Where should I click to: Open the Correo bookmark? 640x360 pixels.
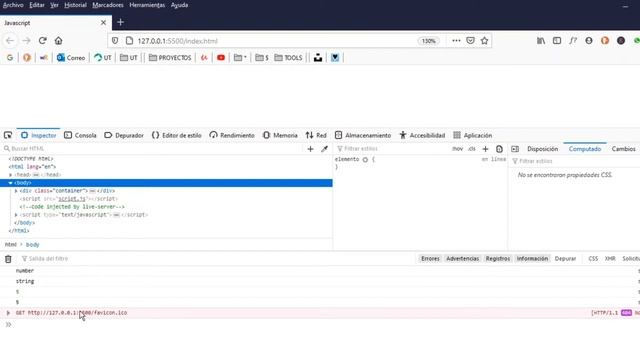click(71, 58)
